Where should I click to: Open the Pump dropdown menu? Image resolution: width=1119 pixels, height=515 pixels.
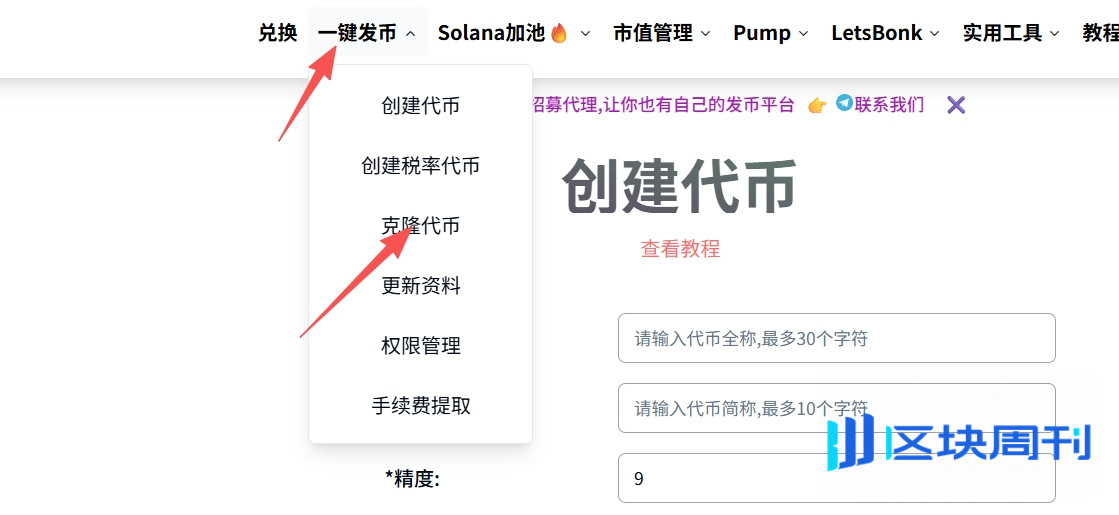pos(771,33)
